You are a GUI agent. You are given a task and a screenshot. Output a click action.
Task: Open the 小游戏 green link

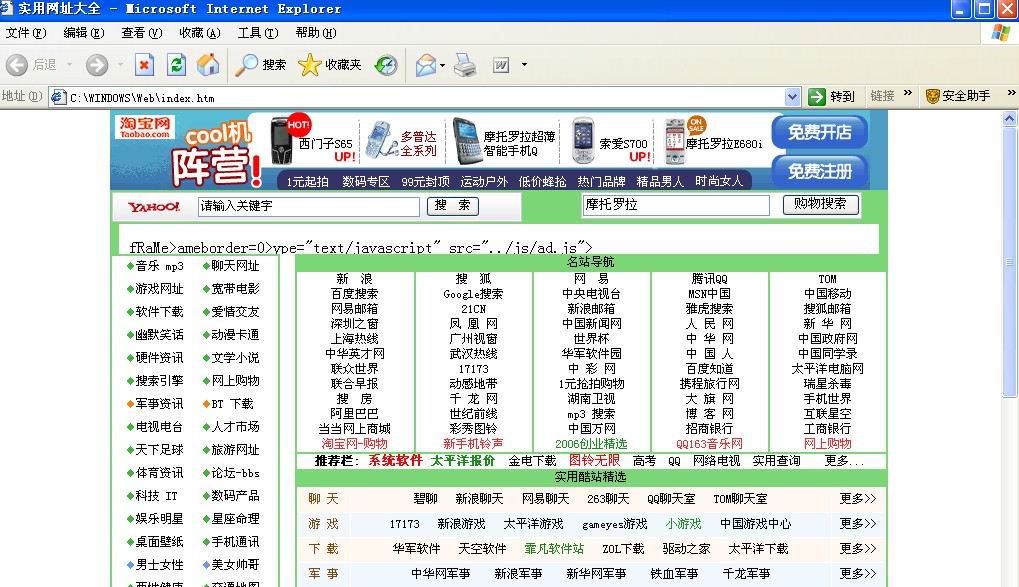click(683, 524)
